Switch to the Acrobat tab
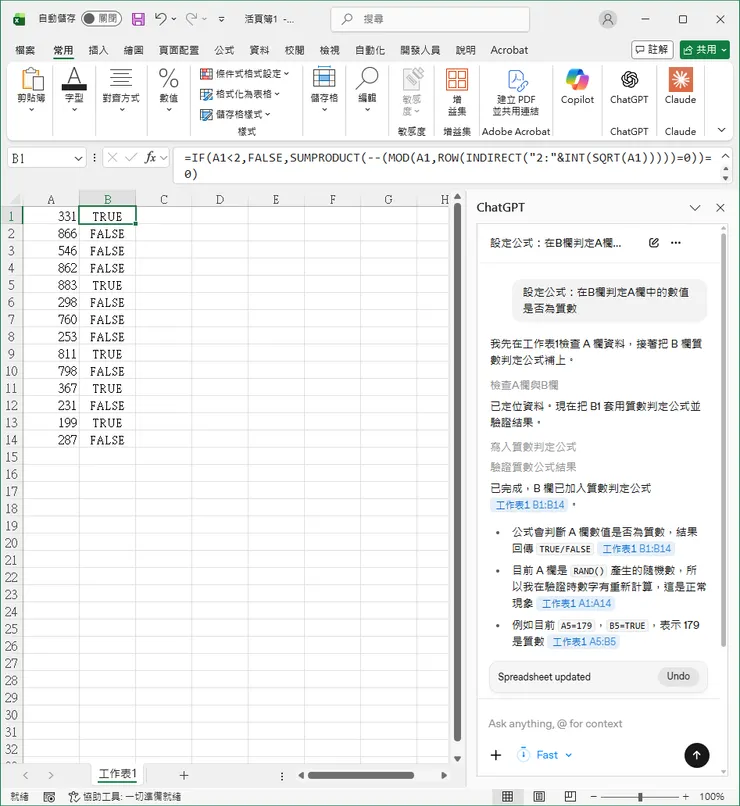The height and width of the screenshot is (806, 740). tap(509, 50)
